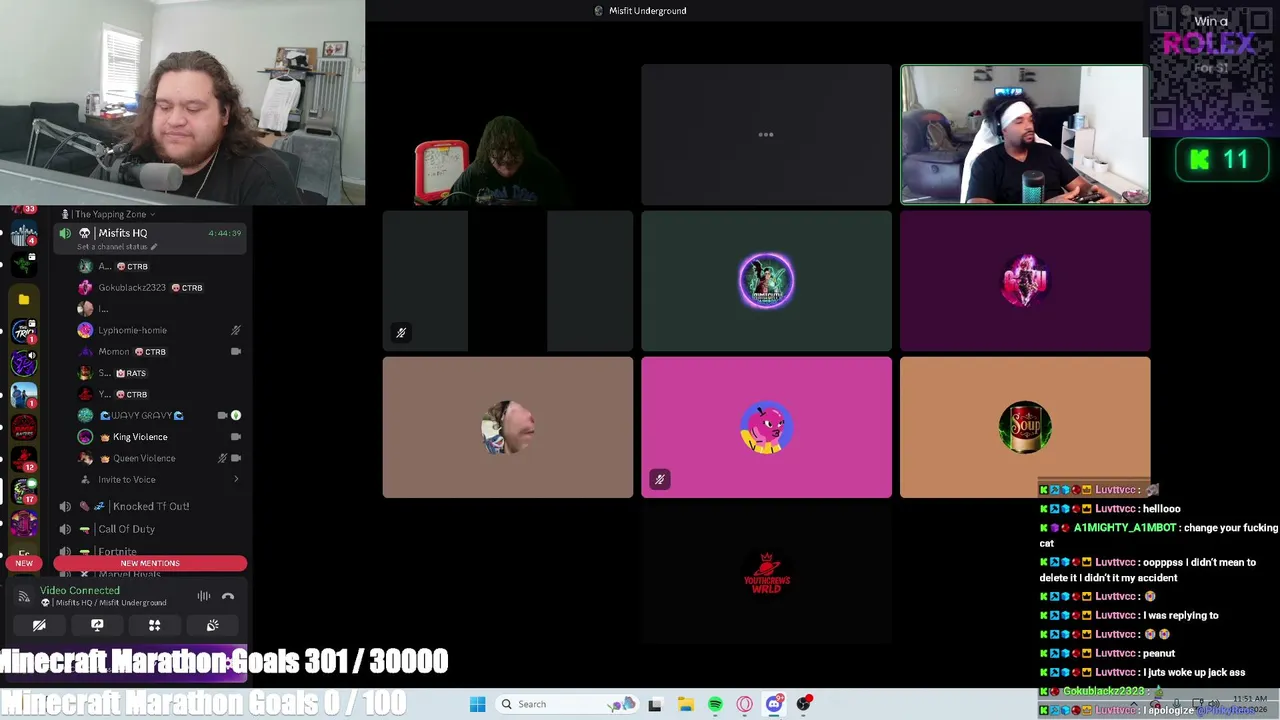This screenshot has height=720, width=1280.
Task: Open the server icon with 17 notifications
Action: [x=24, y=490]
